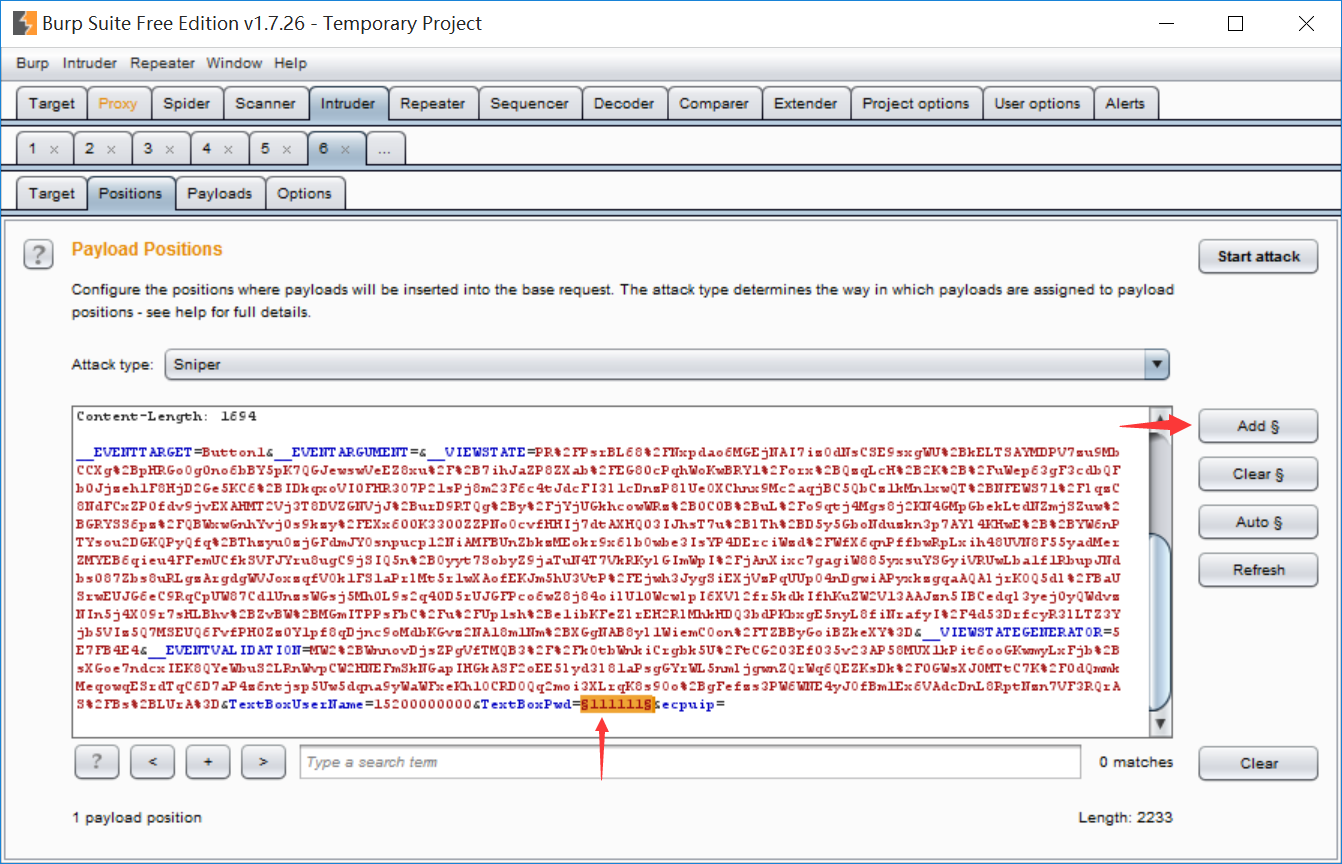Switch to the main Target tab
This screenshot has width=1342, height=864.
52,104
